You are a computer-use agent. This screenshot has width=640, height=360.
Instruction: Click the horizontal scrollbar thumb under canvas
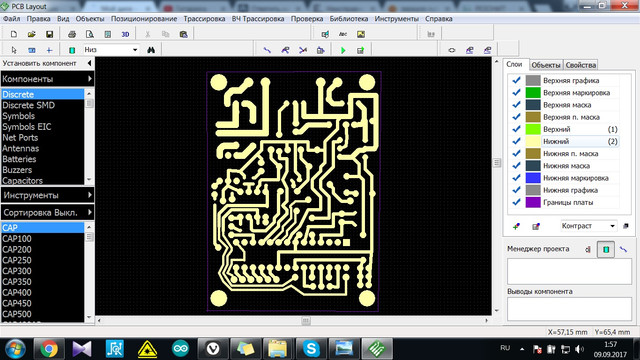(x=306, y=321)
